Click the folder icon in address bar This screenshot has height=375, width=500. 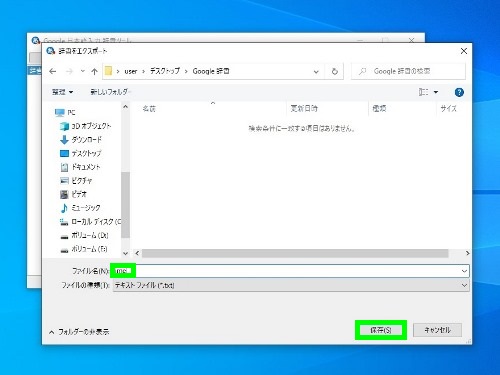108,71
